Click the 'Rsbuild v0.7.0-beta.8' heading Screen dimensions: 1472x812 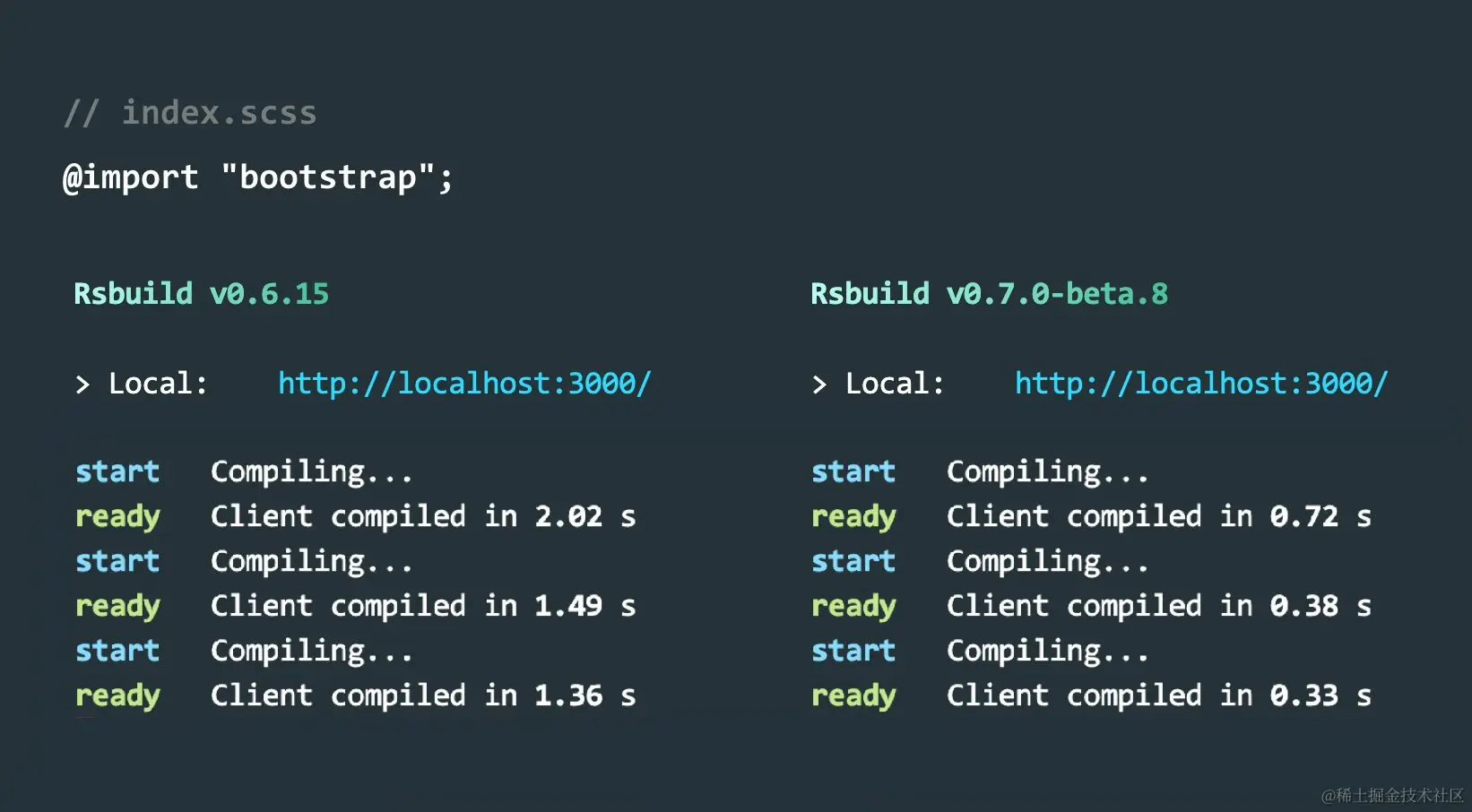(990, 294)
